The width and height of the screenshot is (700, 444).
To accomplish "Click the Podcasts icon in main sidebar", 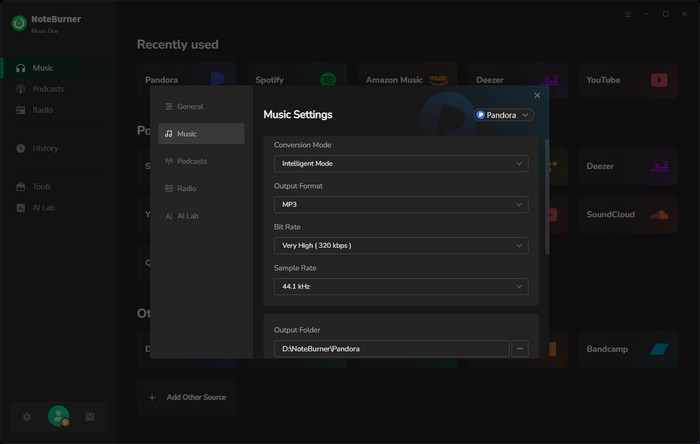I will pos(21,89).
